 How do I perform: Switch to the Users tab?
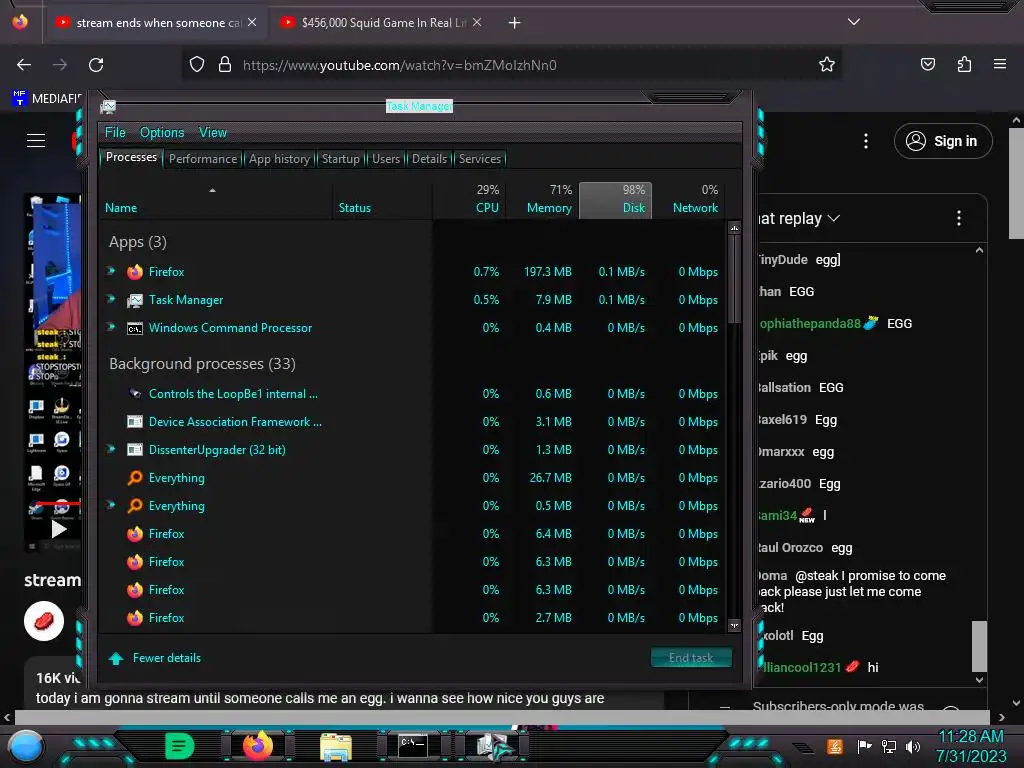[386, 159]
